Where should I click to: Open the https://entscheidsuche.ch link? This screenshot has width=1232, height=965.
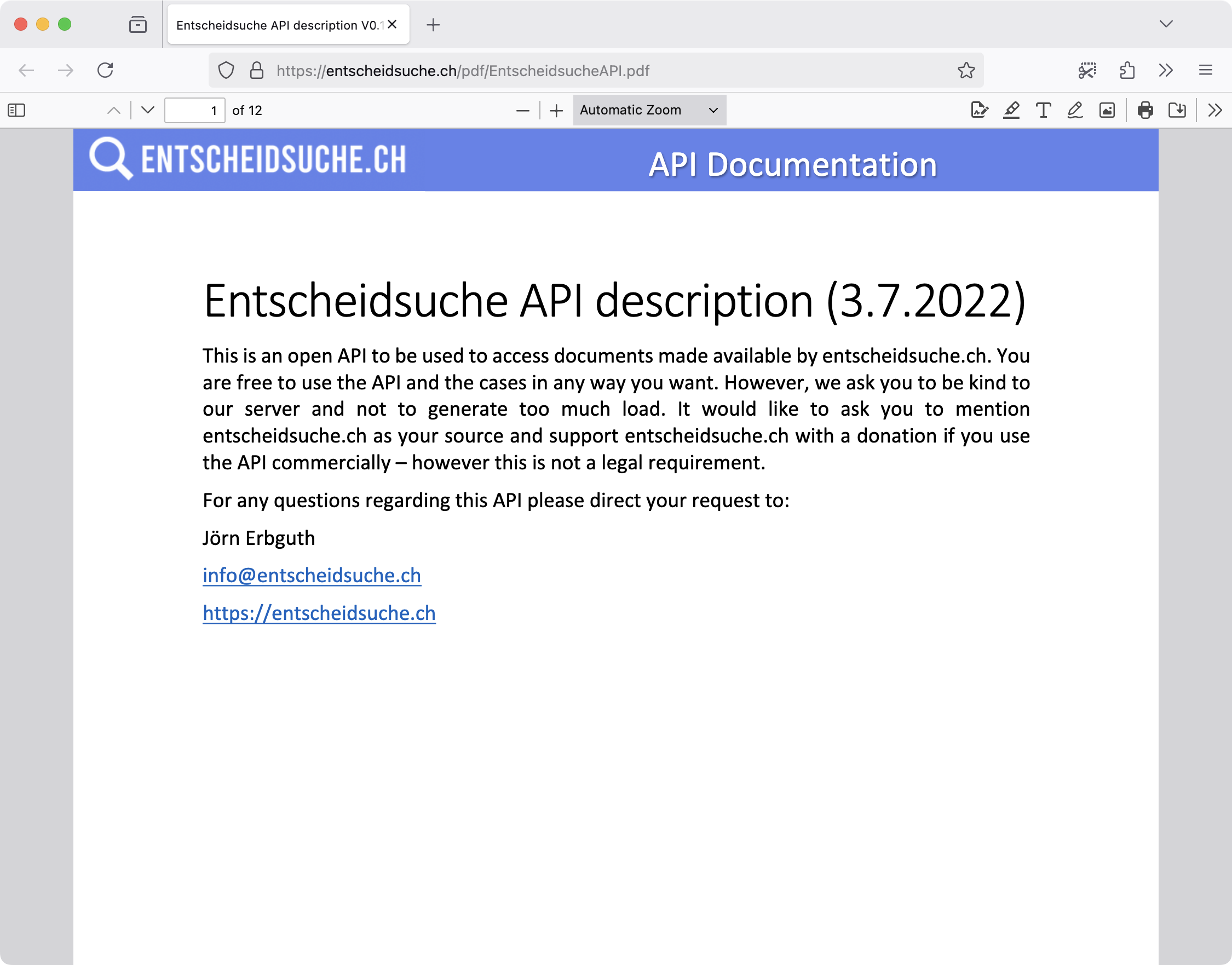click(319, 613)
